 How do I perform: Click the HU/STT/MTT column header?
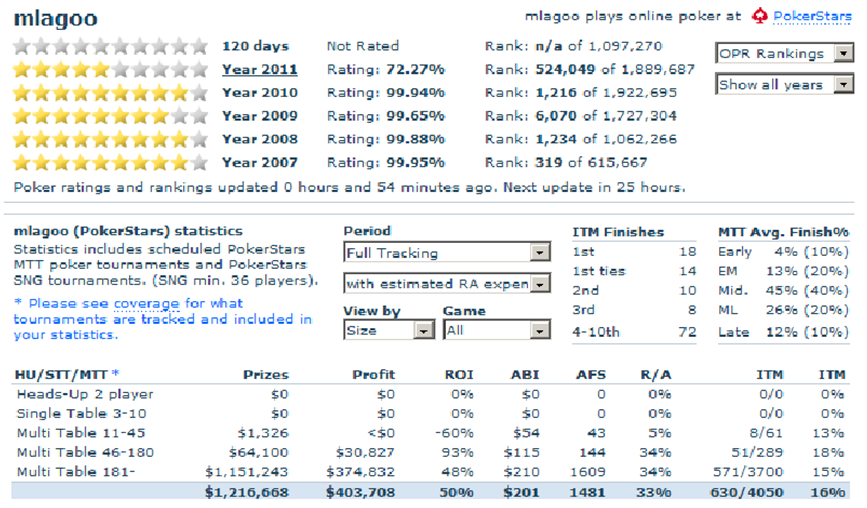(60, 374)
